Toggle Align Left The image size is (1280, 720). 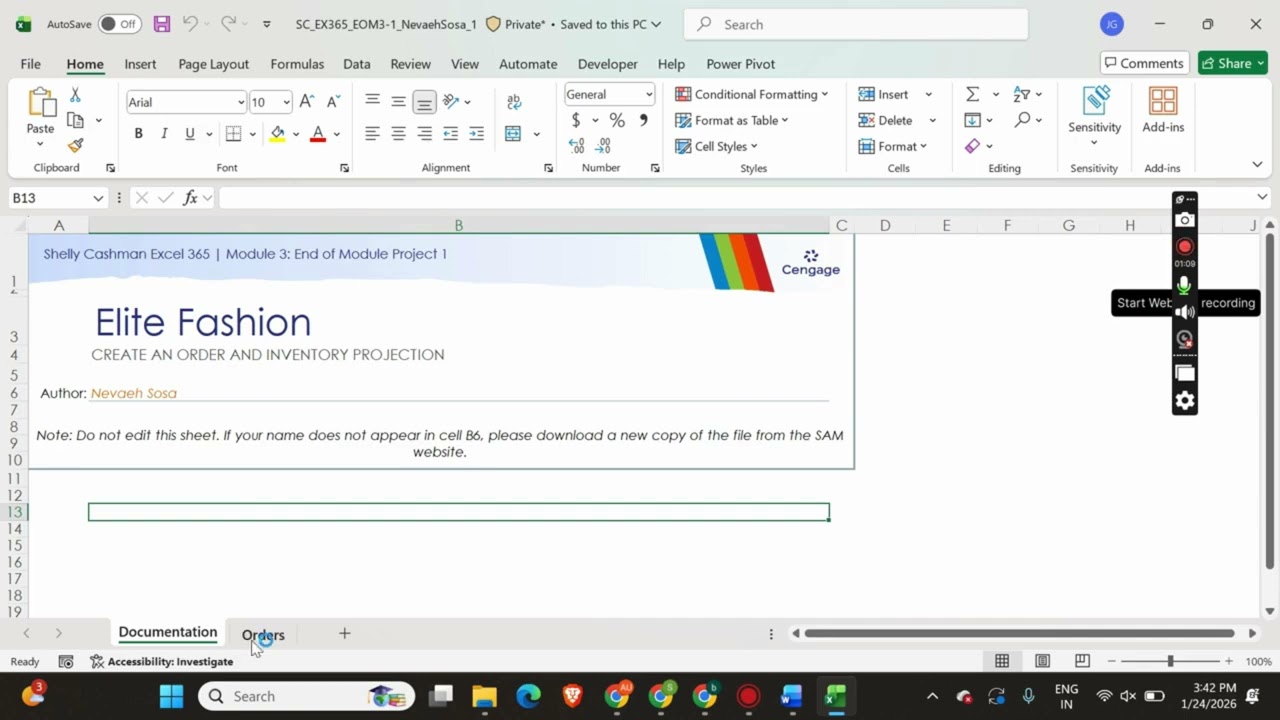(372, 133)
